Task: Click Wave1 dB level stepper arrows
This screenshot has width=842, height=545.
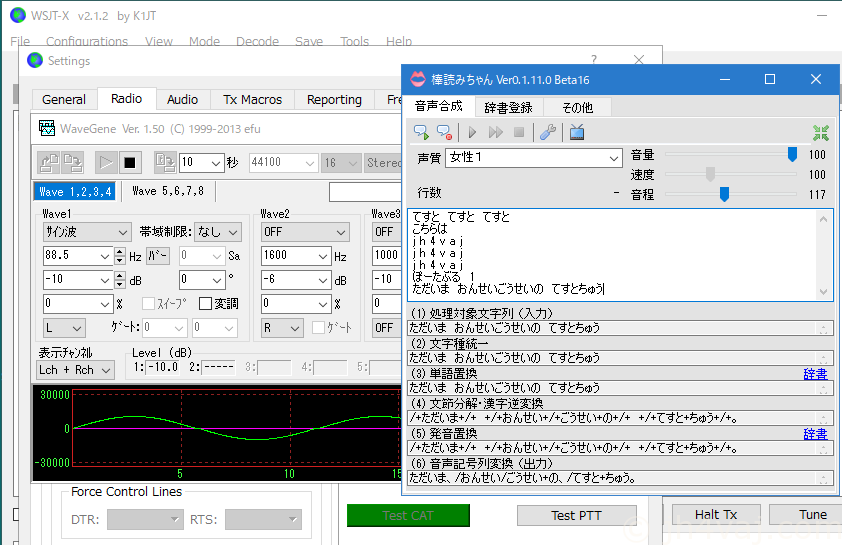Action: tap(120, 280)
